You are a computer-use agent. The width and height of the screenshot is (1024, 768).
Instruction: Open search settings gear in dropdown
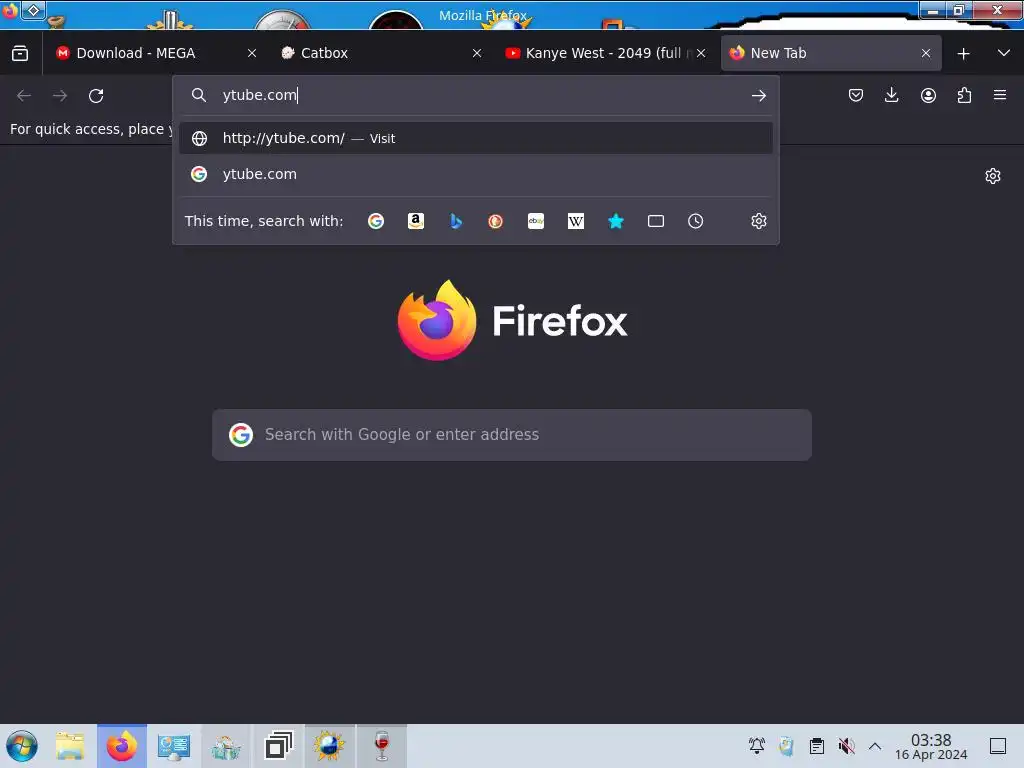pyautogui.click(x=758, y=221)
